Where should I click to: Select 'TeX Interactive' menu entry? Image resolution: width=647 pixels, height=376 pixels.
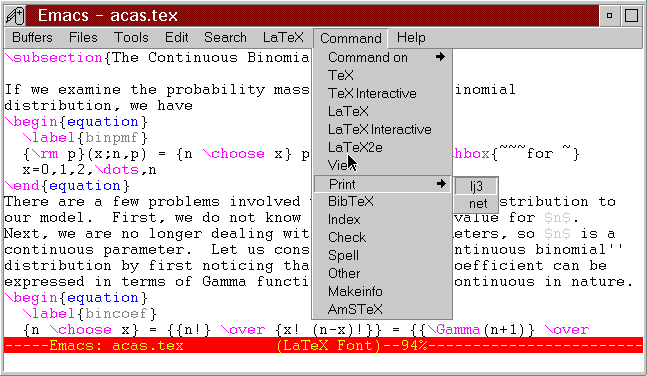[382, 94]
